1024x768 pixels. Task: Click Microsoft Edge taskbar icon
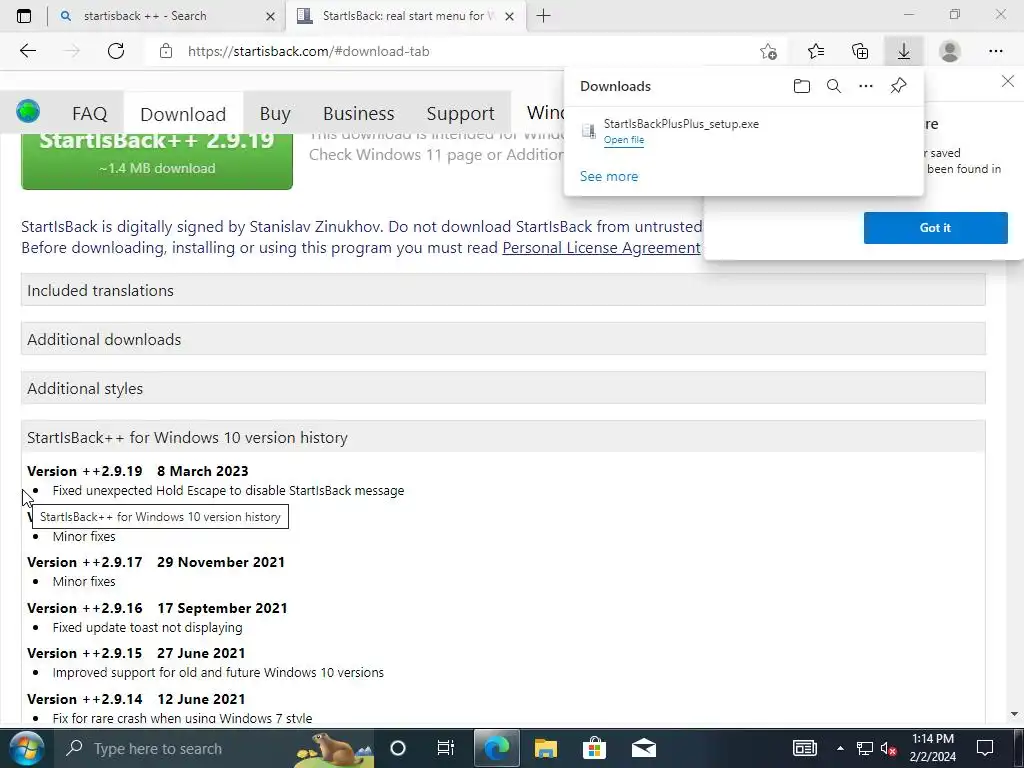(496, 748)
